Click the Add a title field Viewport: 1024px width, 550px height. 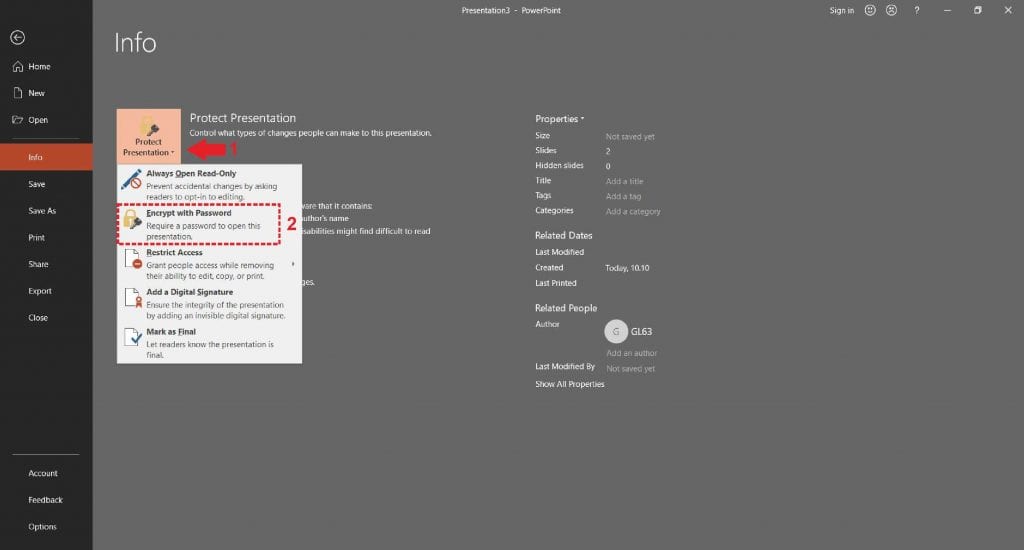coord(624,182)
